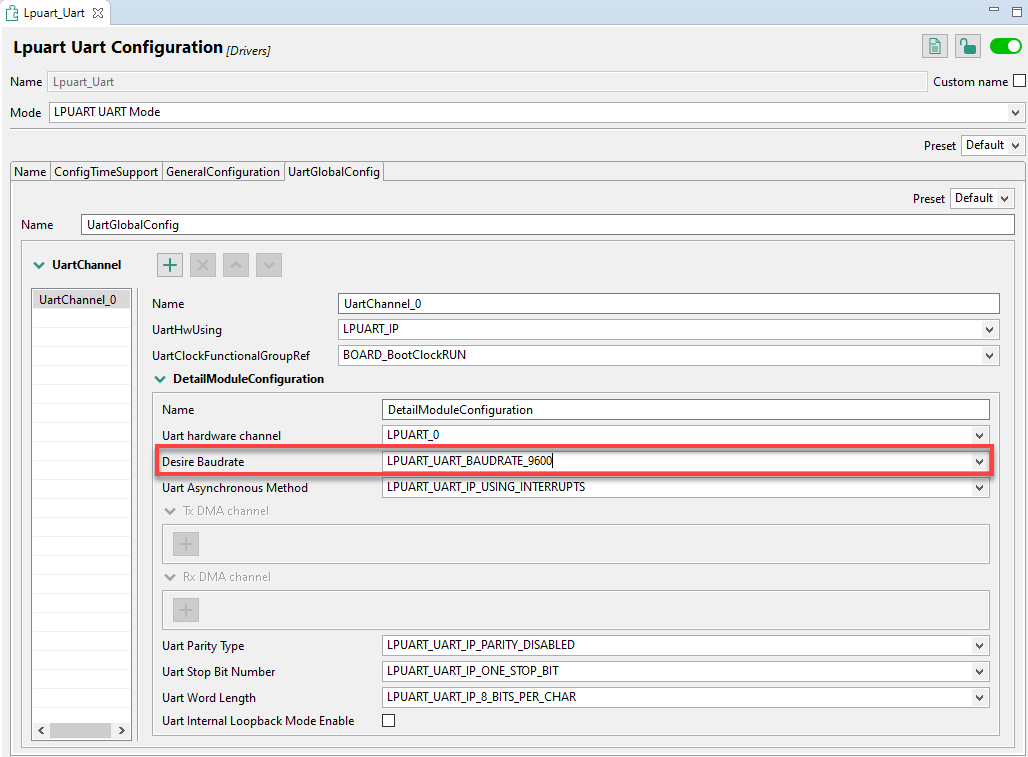This screenshot has height=757, width=1028.
Task: Click the unlock configuration icon
Action: coord(966,46)
